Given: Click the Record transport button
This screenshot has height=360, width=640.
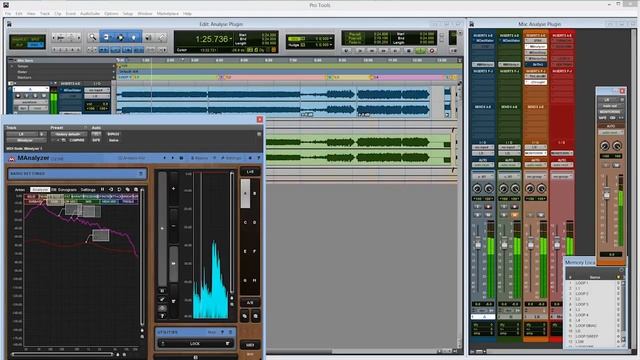Looking at the screenshot, I should [x=431, y=51].
